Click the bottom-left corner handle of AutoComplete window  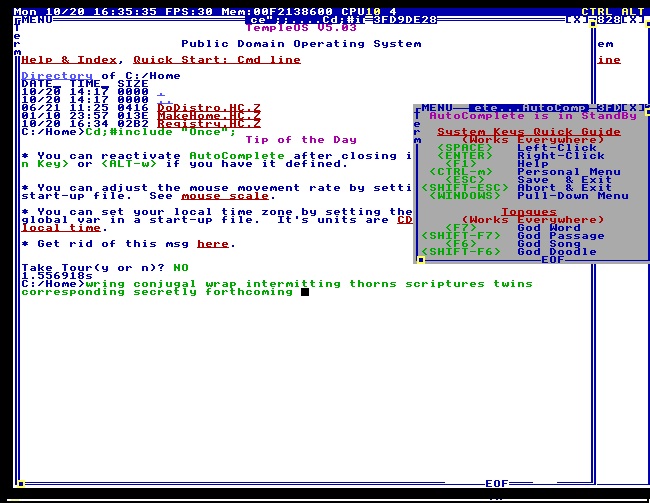tap(421, 260)
